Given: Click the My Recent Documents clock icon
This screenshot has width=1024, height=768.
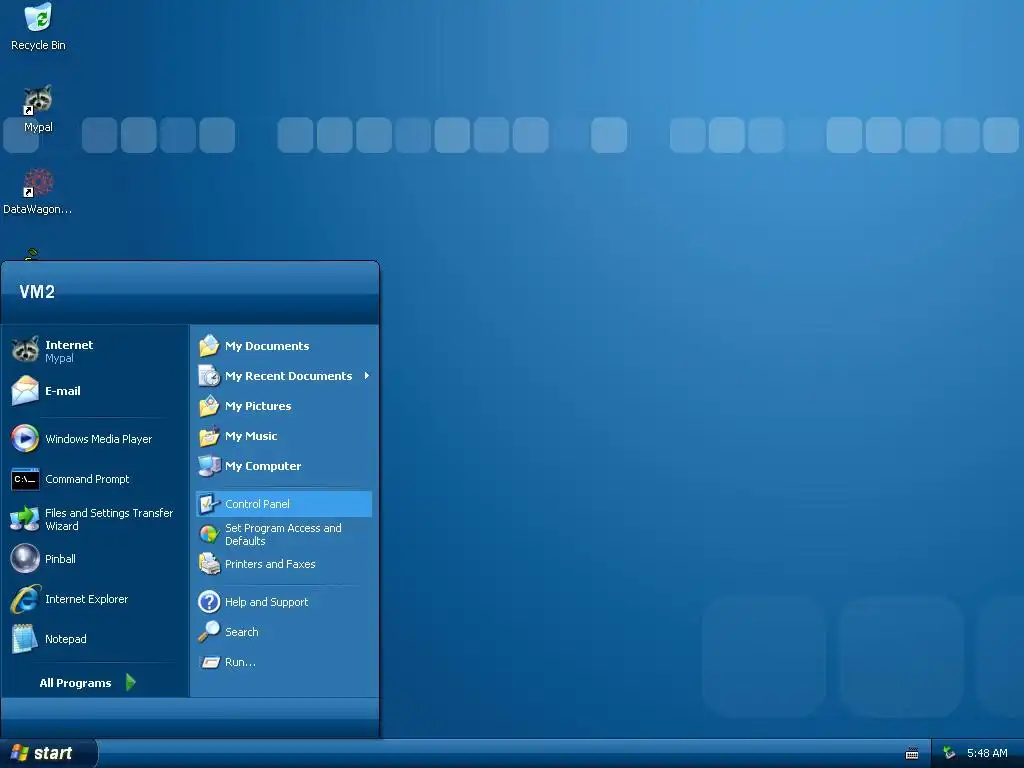Looking at the screenshot, I should click(x=209, y=376).
